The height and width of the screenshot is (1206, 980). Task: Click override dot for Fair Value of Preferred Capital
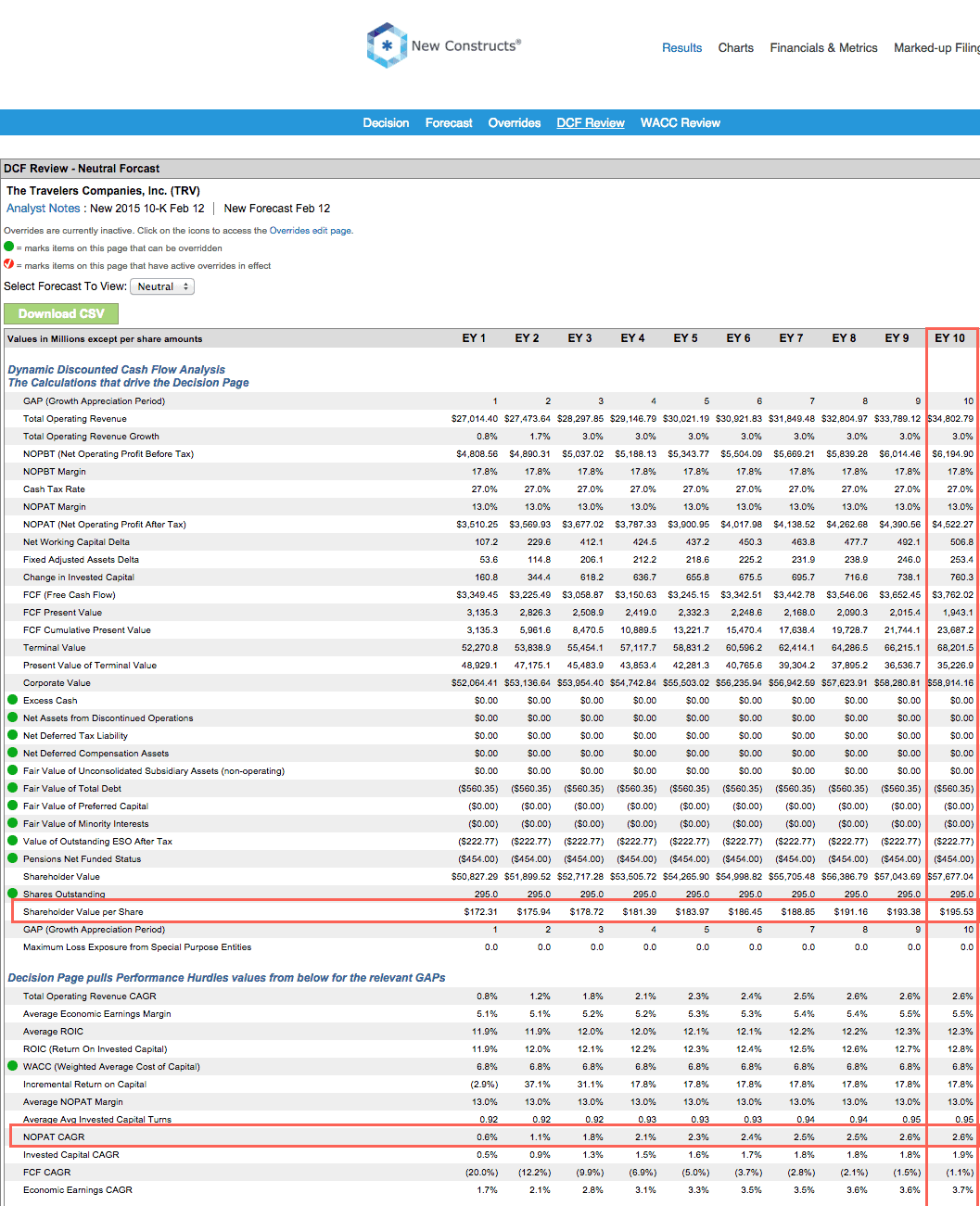[13, 806]
